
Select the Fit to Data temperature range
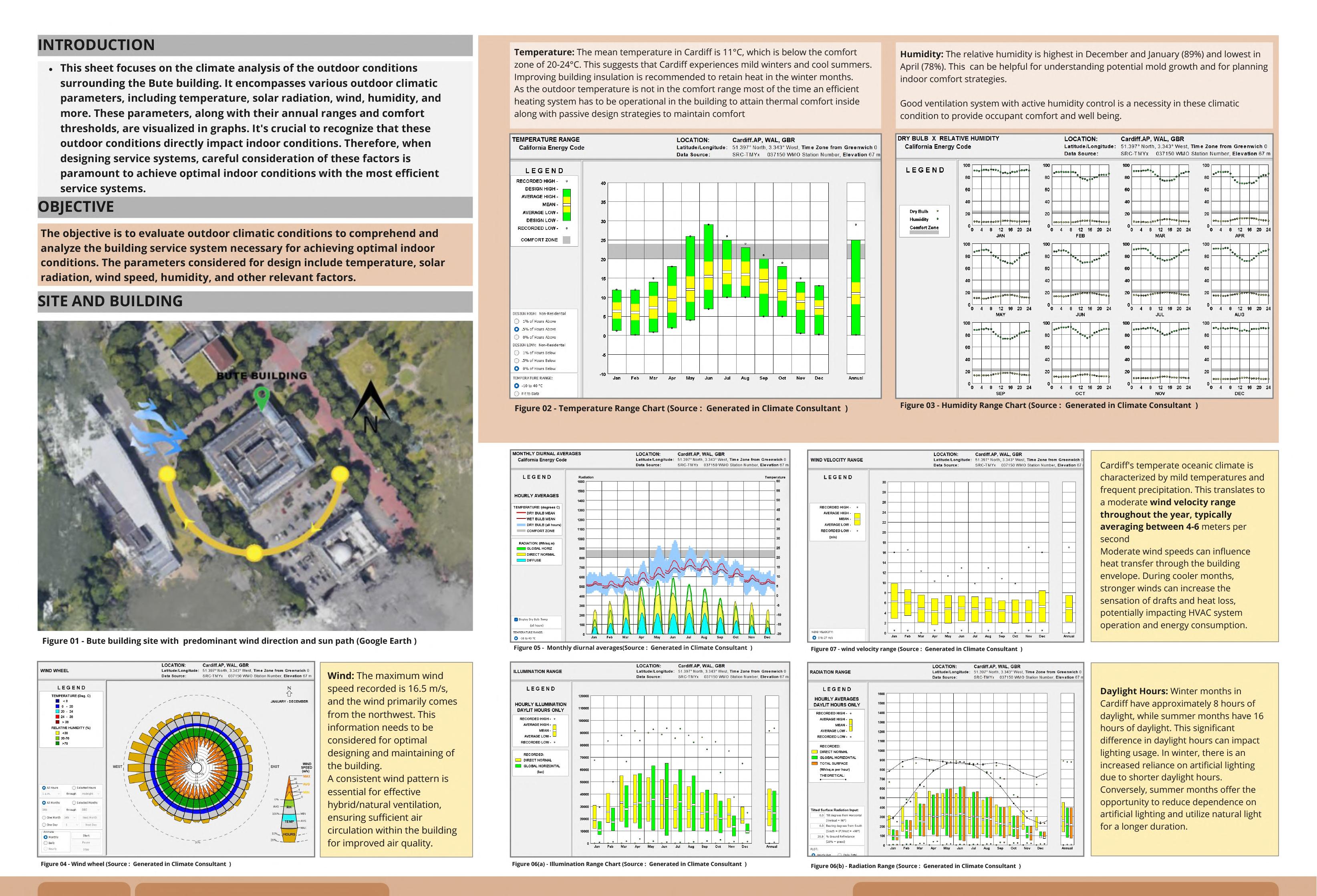517,394
